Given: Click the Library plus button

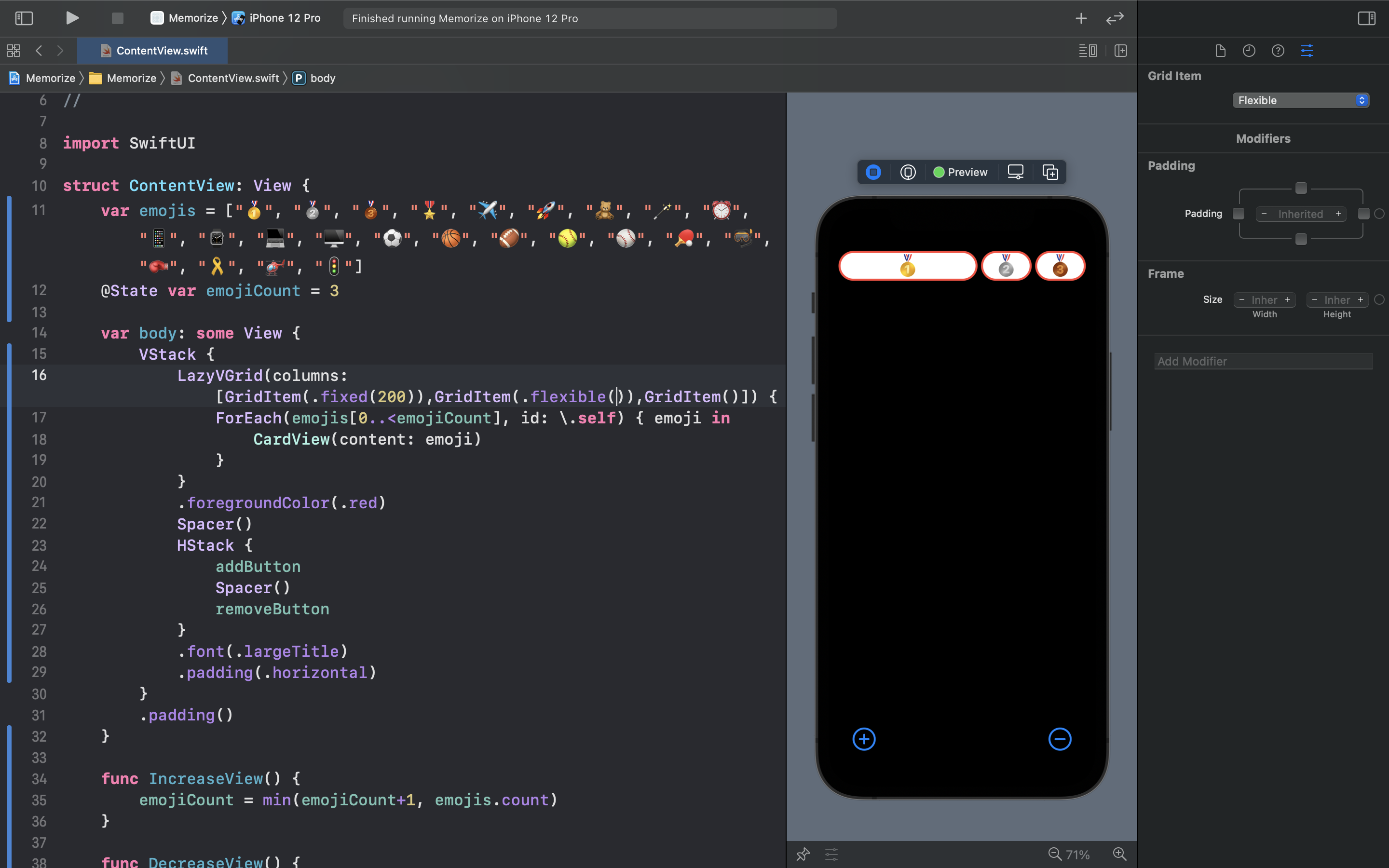Looking at the screenshot, I should point(1081,18).
